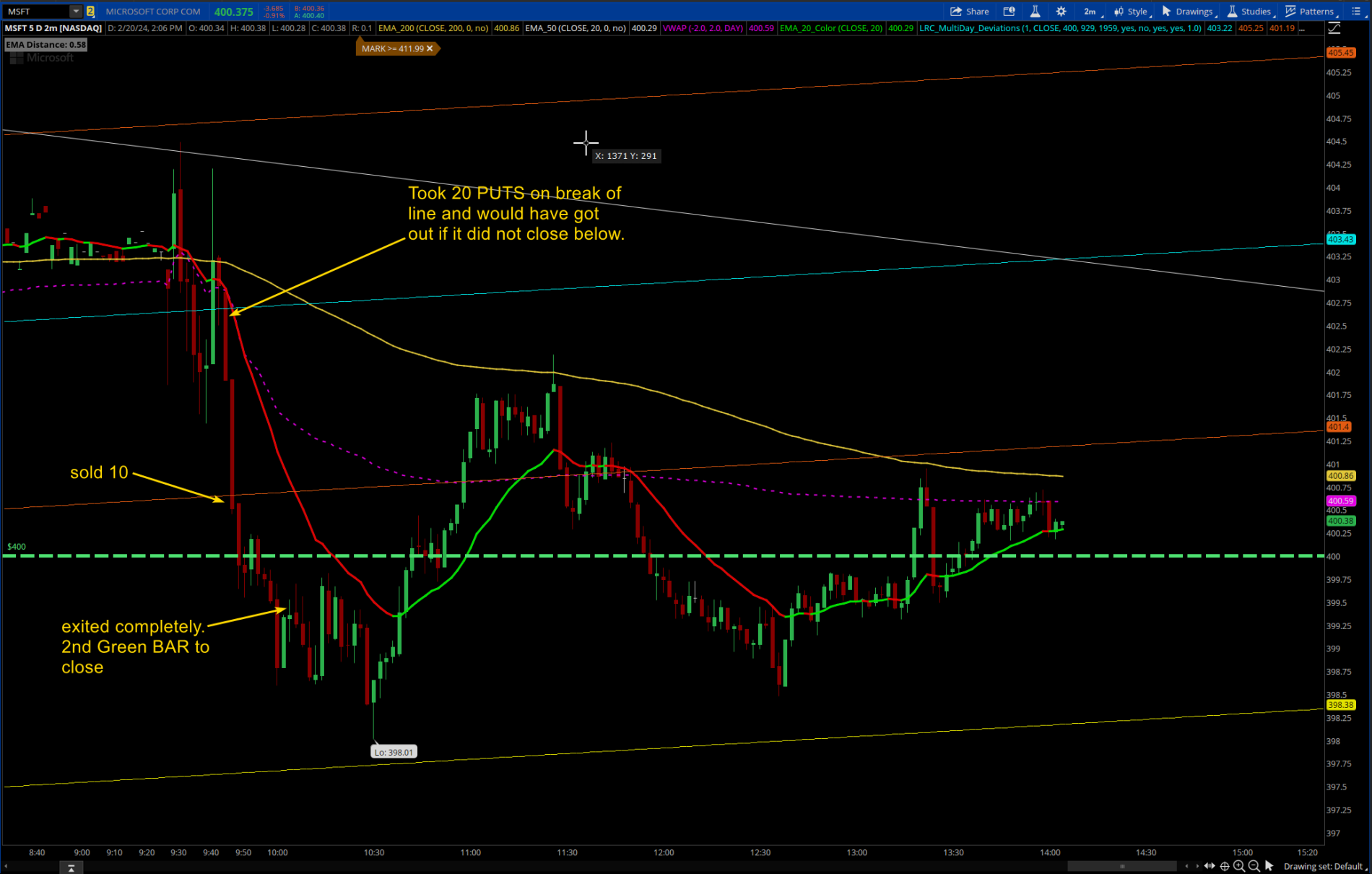Open the Share chart menu
This screenshot has width=1372, height=874.
pyautogui.click(x=969, y=11)
